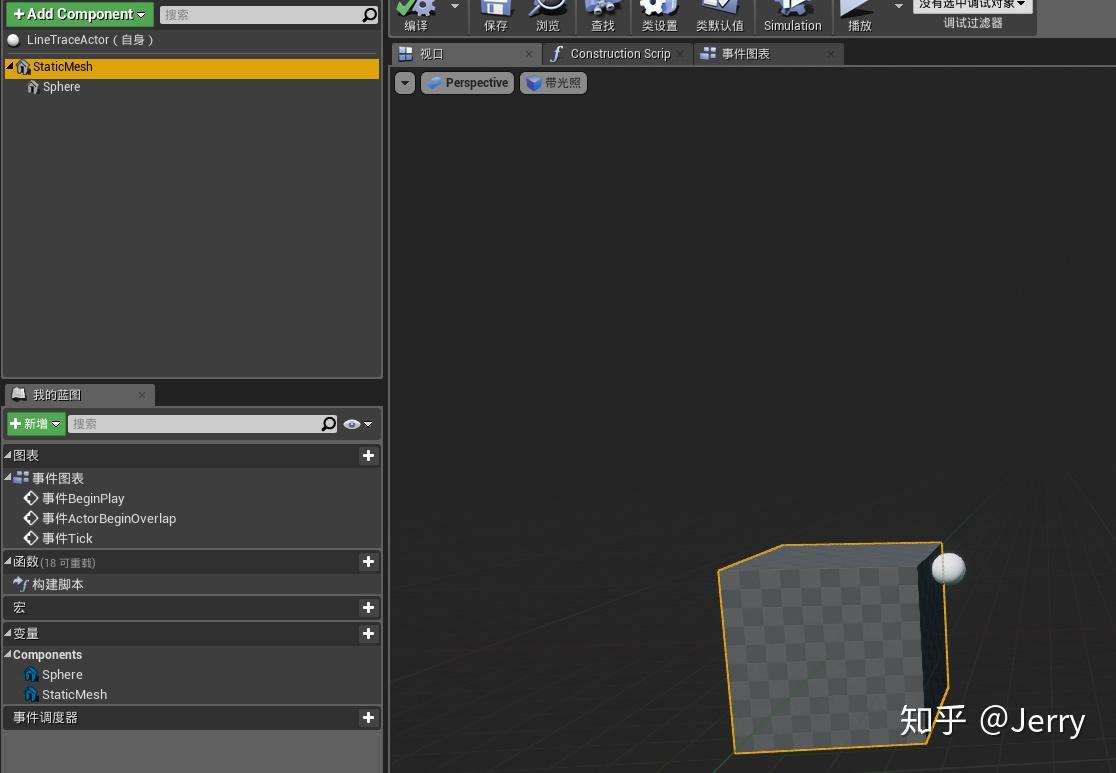
Task: Open the dropdown arrow next to 编译
Action: [455, 8]
